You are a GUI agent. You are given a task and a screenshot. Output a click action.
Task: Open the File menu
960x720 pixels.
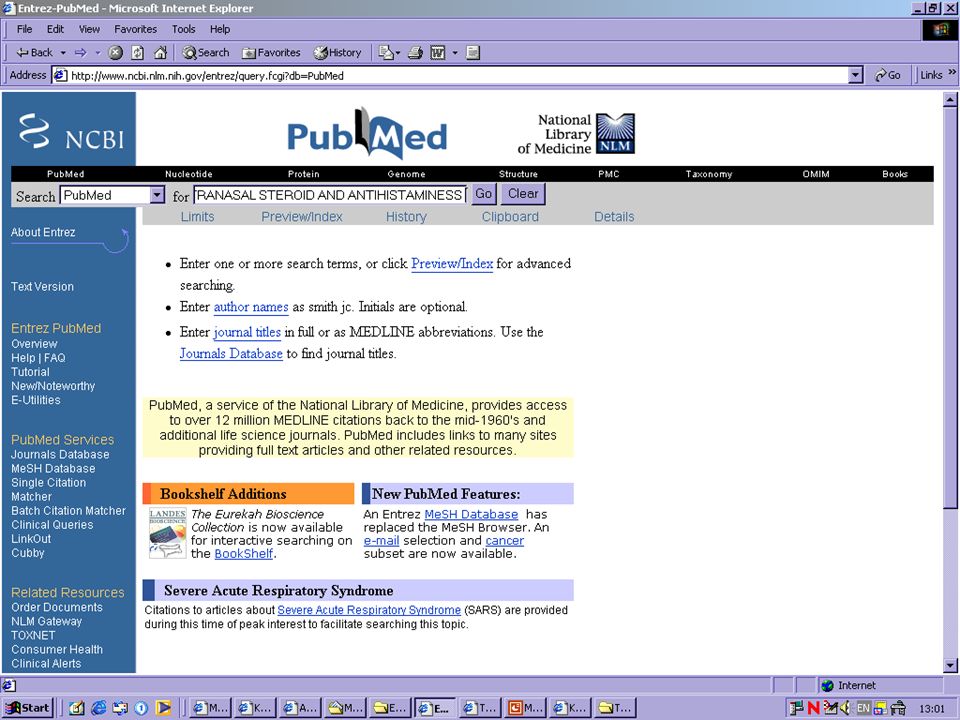[24, 29]
